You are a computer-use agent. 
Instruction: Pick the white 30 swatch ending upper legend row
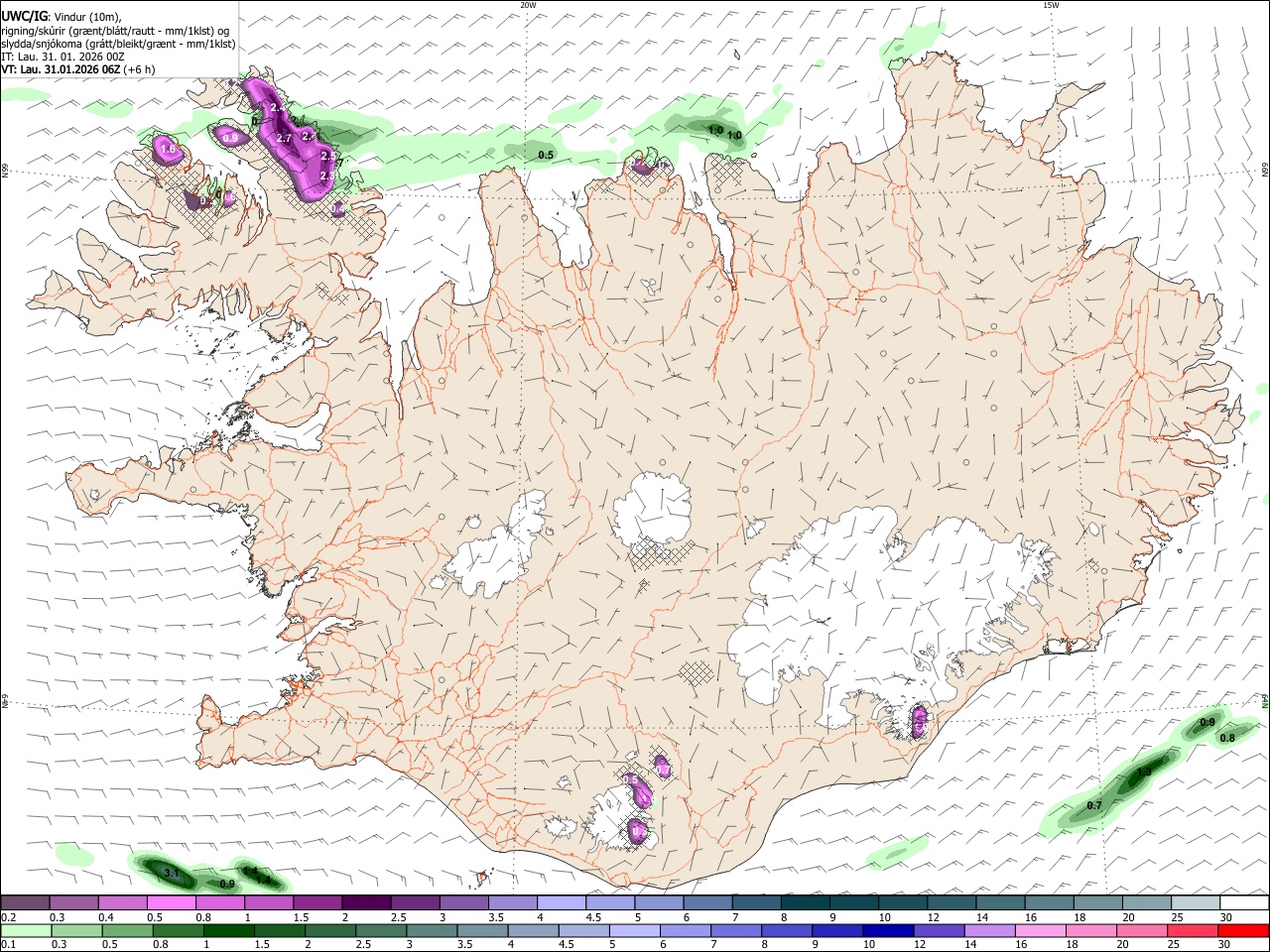pyautogui.click(x=1245, y=903)
